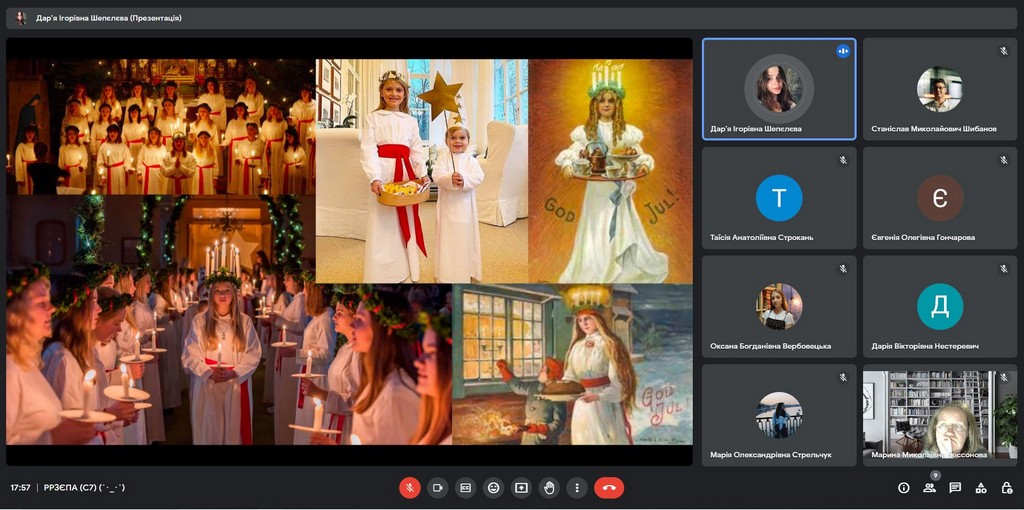The image size is (1024, 510).
Task: Click the present screen icon
Action: pyautogui.click(x=521, y=488)
